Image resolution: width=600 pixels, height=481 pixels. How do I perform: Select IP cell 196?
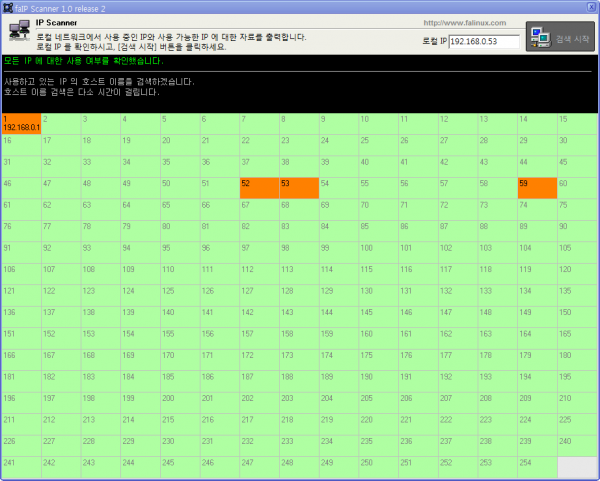coord(21,402)
